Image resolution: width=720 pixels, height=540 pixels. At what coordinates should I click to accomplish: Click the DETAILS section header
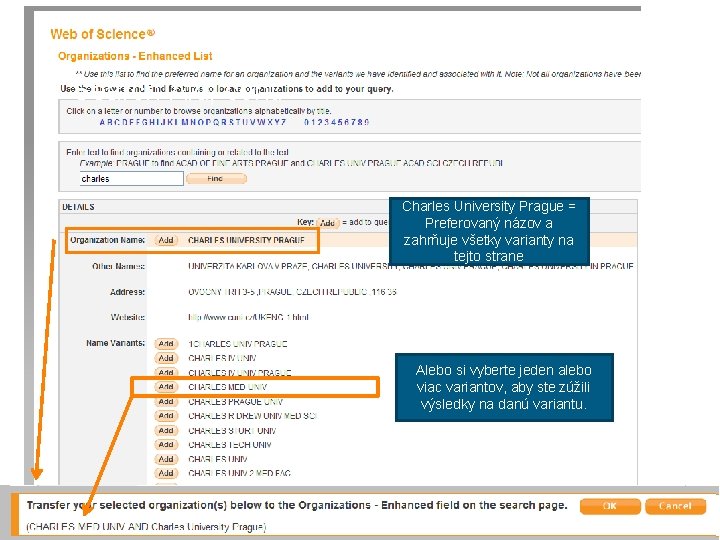tap(78, 207)
